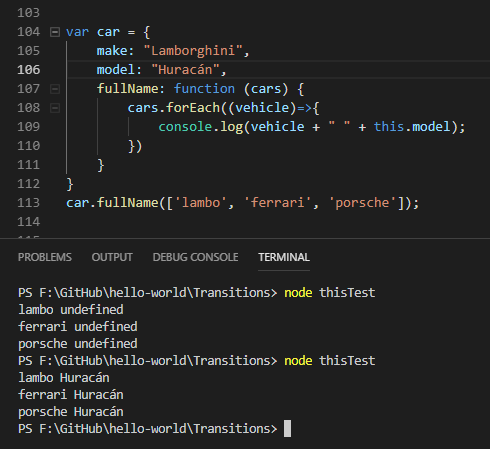The height and width of the screenshot is (449, 490).
Task: Click the cars.forEach call on line 108
Action: click(x=174, y=108)
